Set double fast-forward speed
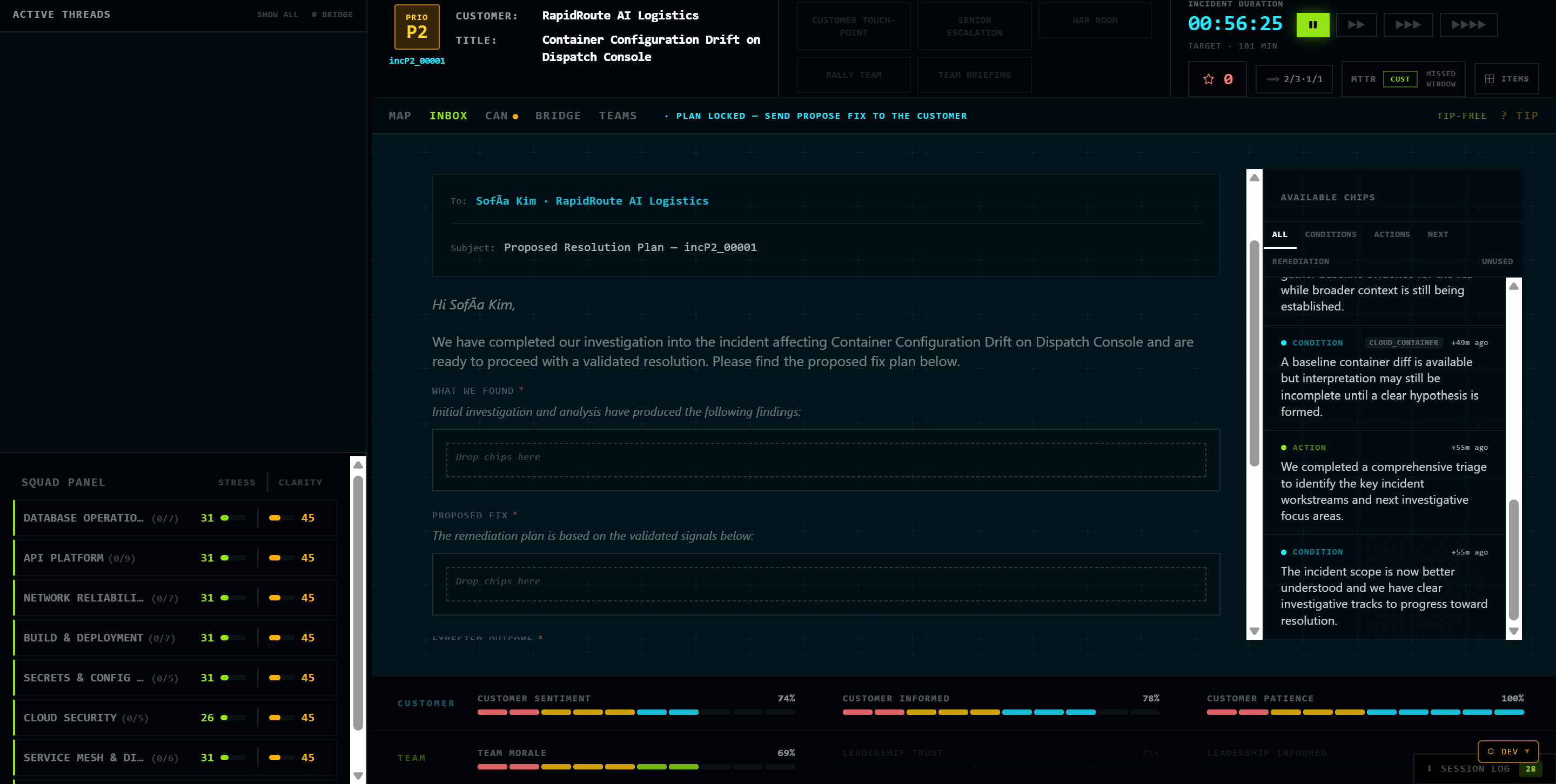Viewport: 1556px width, 784px height. pos(1356,25)
